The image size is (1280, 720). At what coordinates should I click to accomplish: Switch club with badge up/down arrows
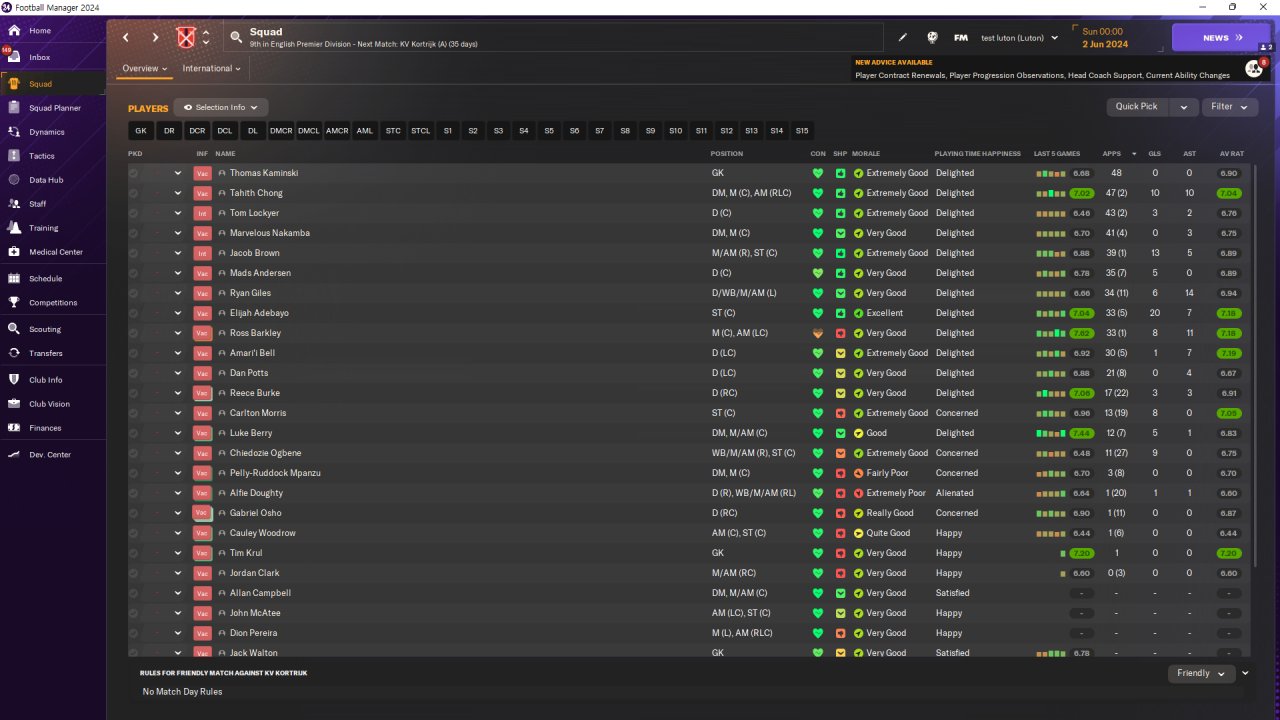pyautogui.click(x=206, y=38)
